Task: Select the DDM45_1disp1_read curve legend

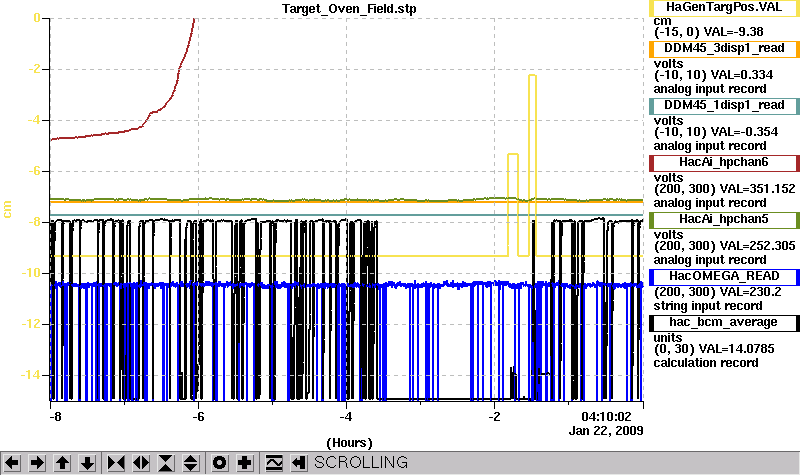Action: pyautogui.click(x=724, y=106)
